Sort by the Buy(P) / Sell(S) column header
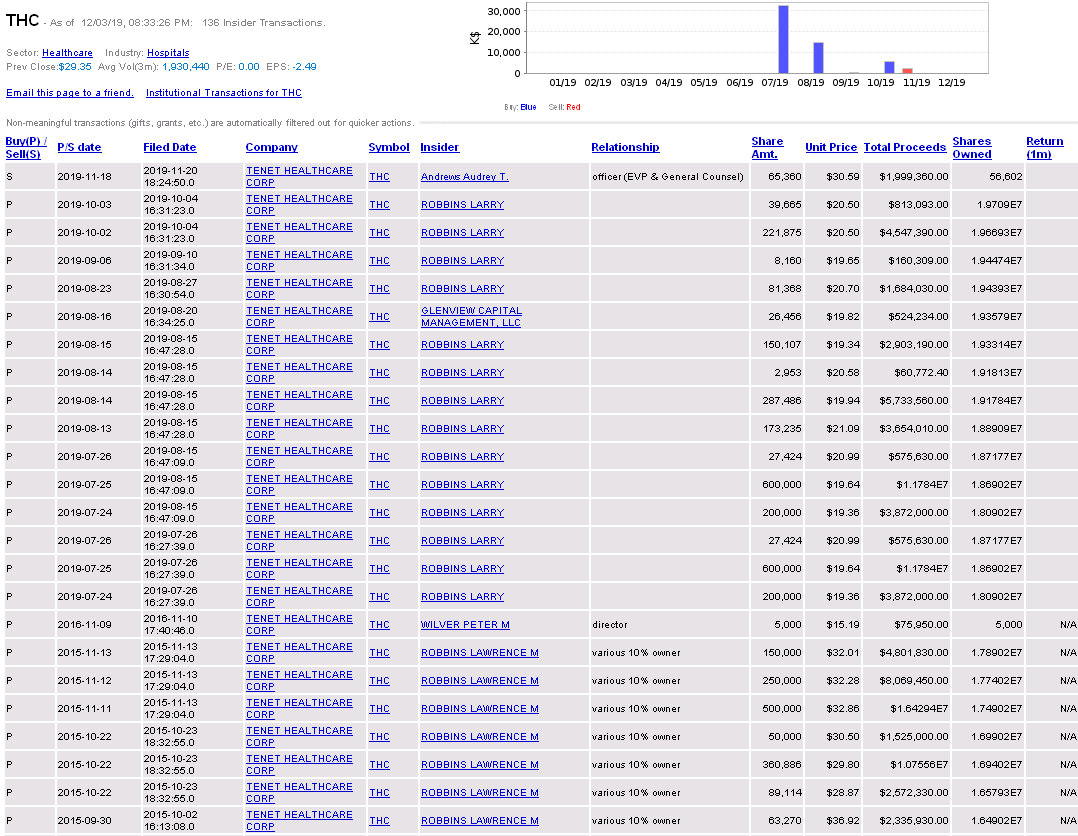The image size is (1078, 836). tap(26, 148)
